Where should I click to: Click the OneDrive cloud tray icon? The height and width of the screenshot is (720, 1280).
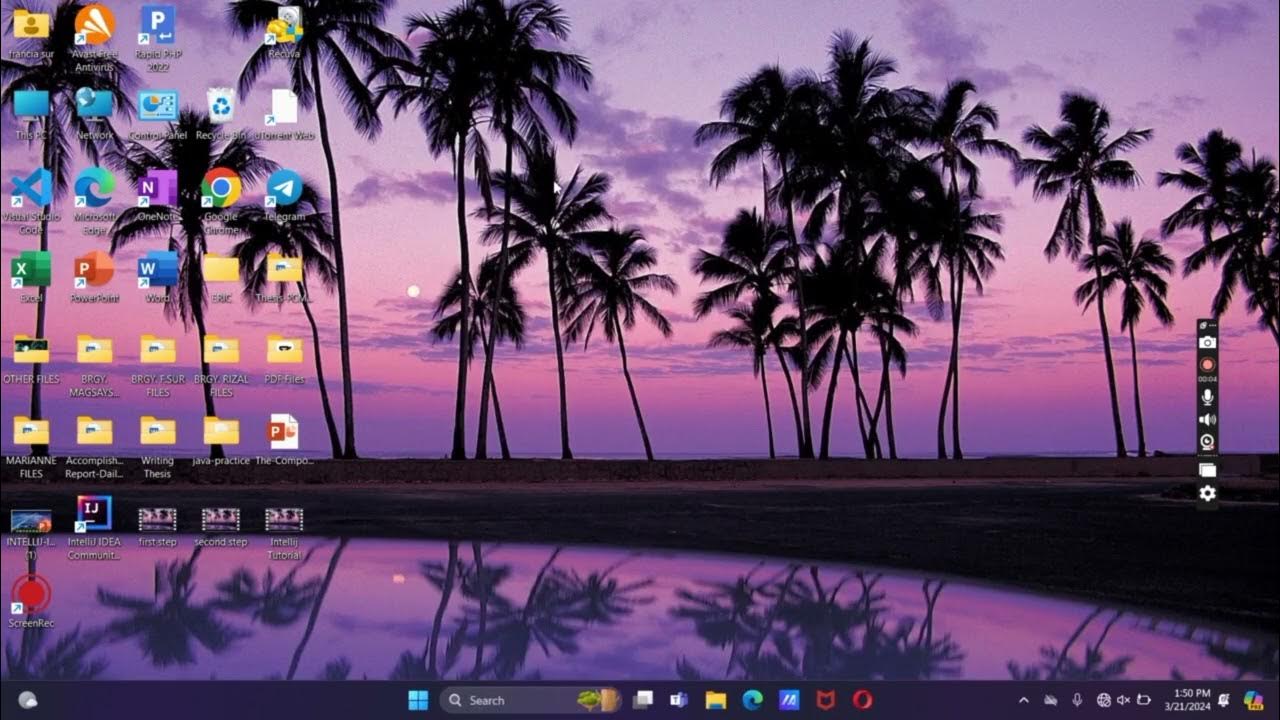pyautogui.click(x=1051, y=700)
